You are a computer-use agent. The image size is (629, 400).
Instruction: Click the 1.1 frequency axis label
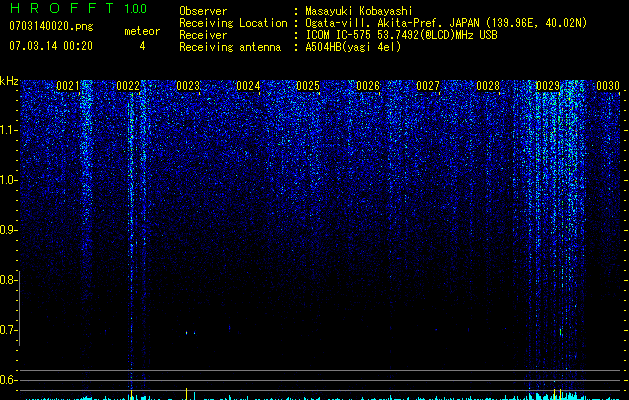tap(8, 130)
